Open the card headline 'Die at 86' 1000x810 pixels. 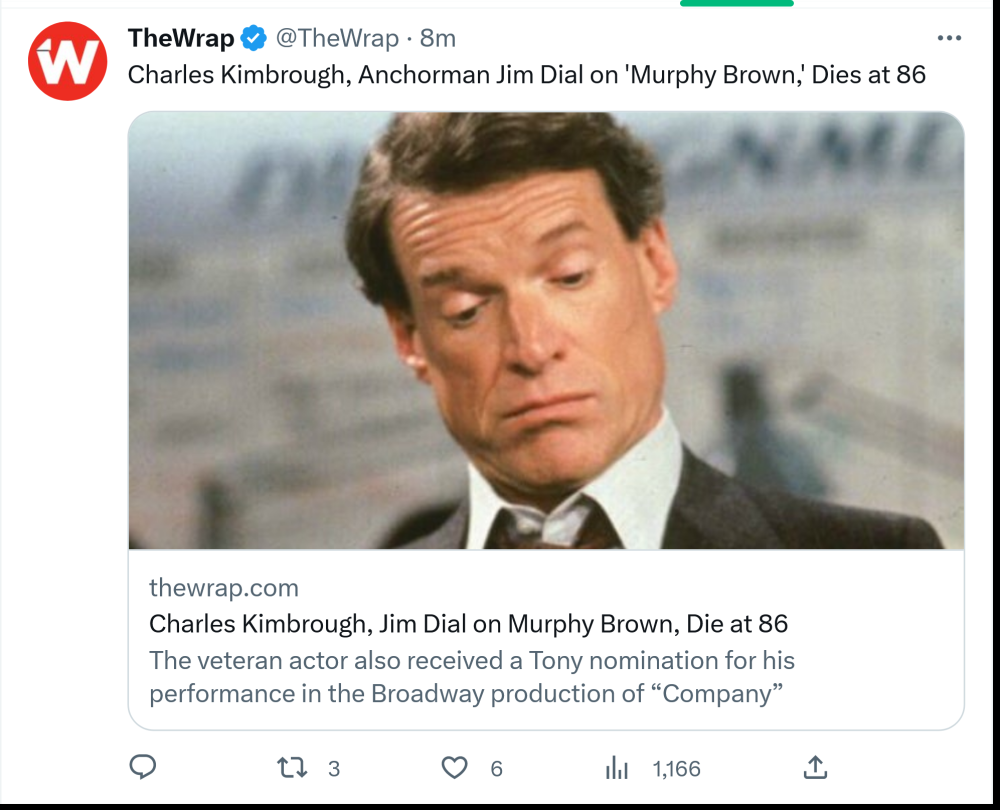[468, 624]
